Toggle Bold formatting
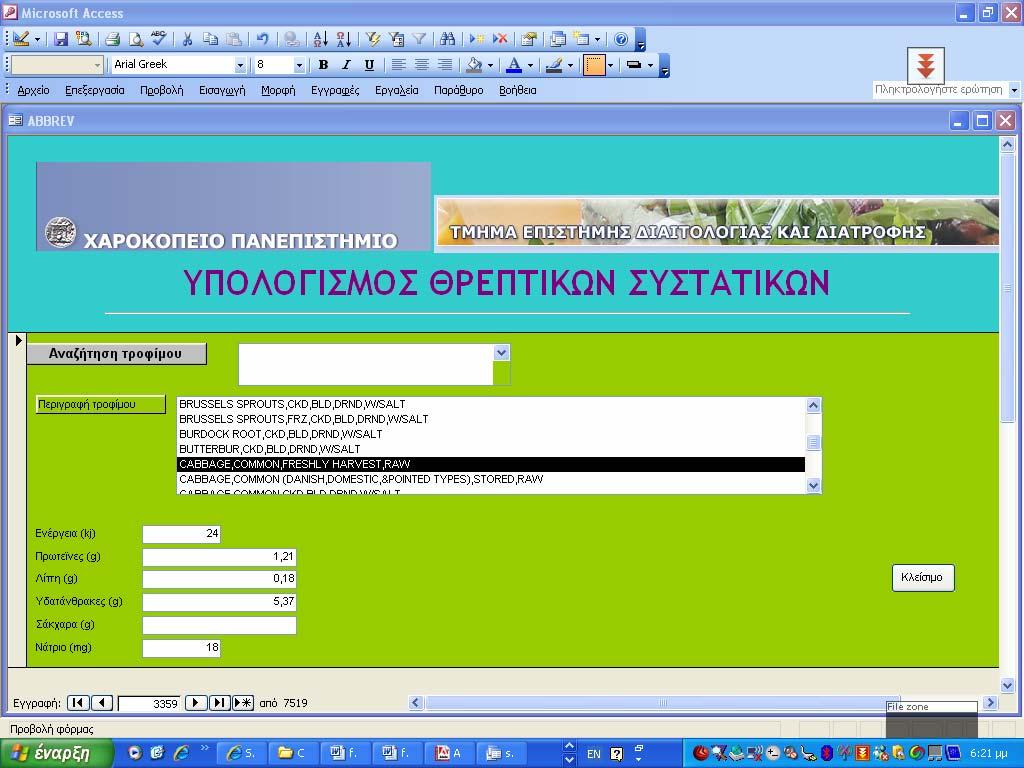The width and height of the screenshot is (1024, 768). coord(323,65)
